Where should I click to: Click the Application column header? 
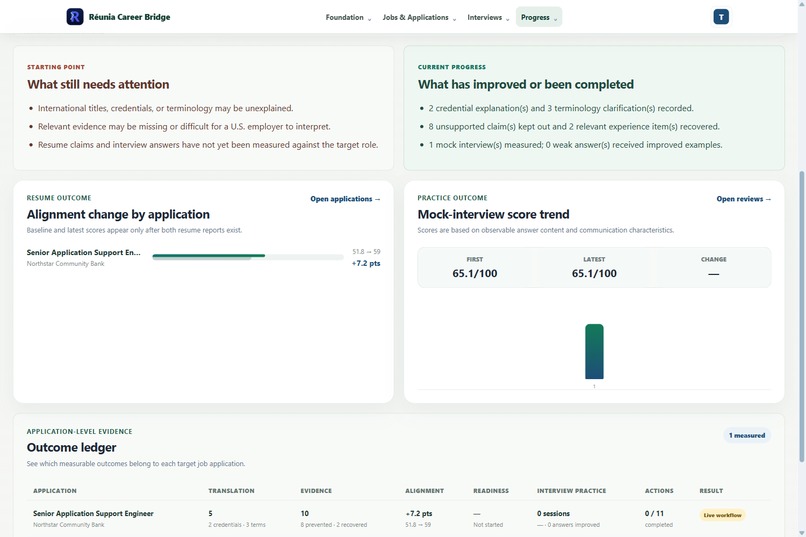pyautogui.click(x=55, y=491)
